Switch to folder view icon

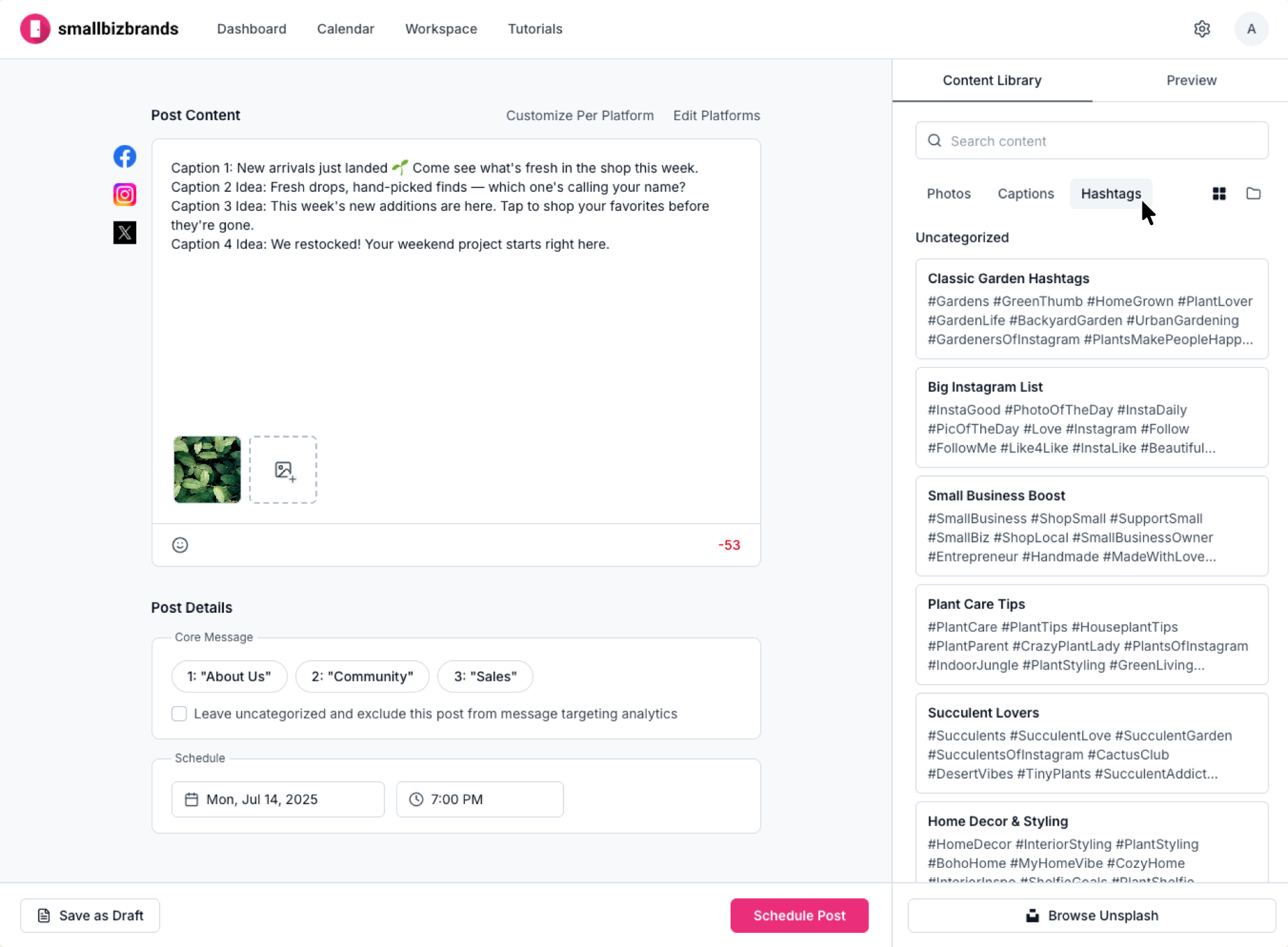[x=1253, y=193]
